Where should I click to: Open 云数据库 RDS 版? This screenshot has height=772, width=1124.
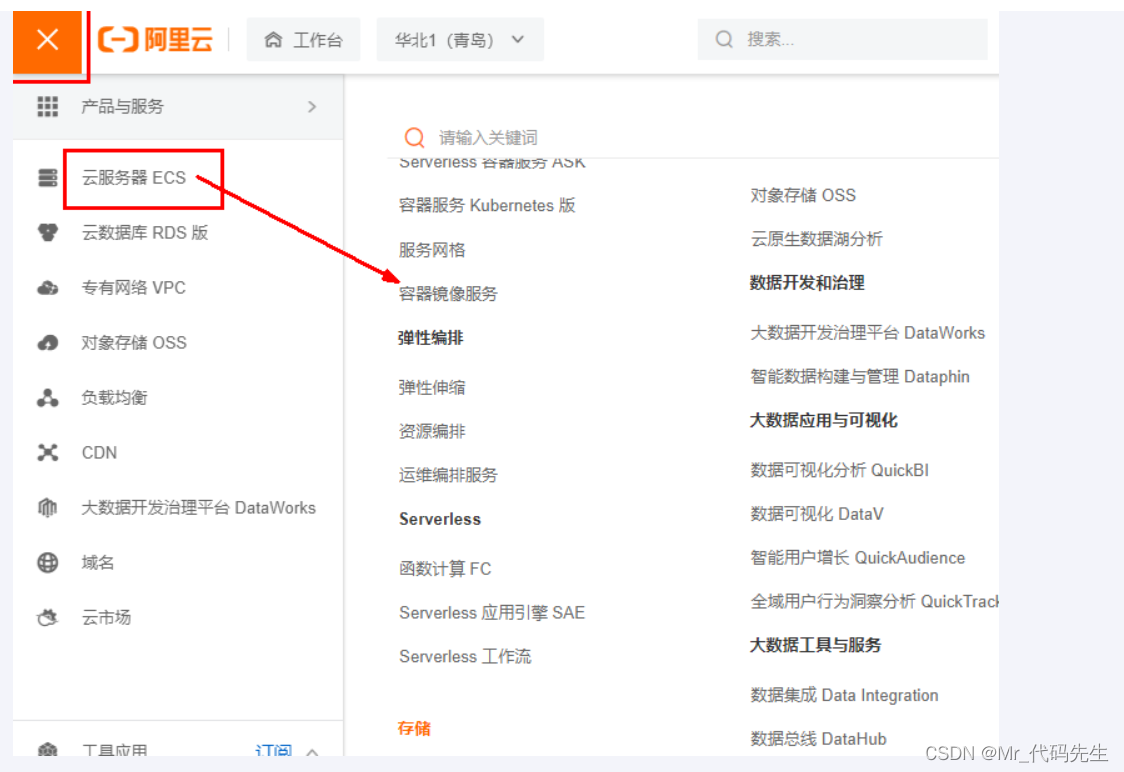point(145,233)
